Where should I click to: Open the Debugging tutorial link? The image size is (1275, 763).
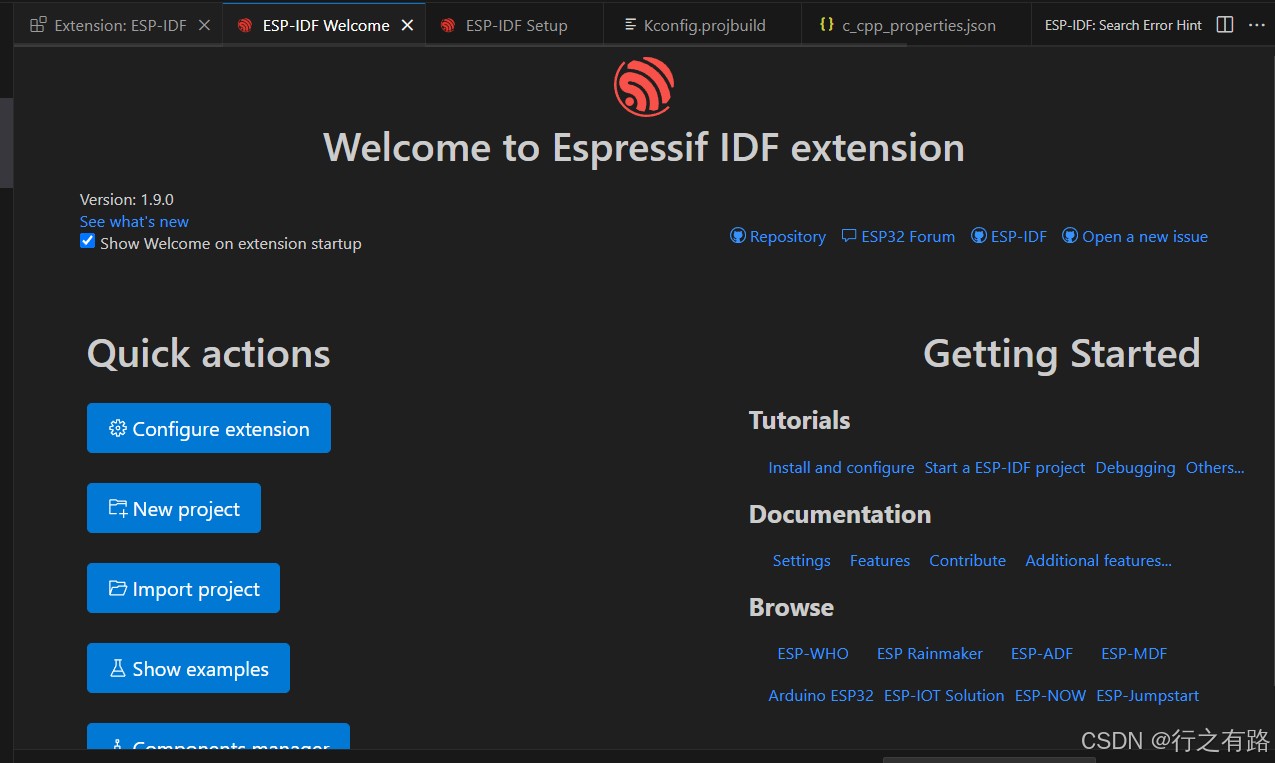[1135, 467]
